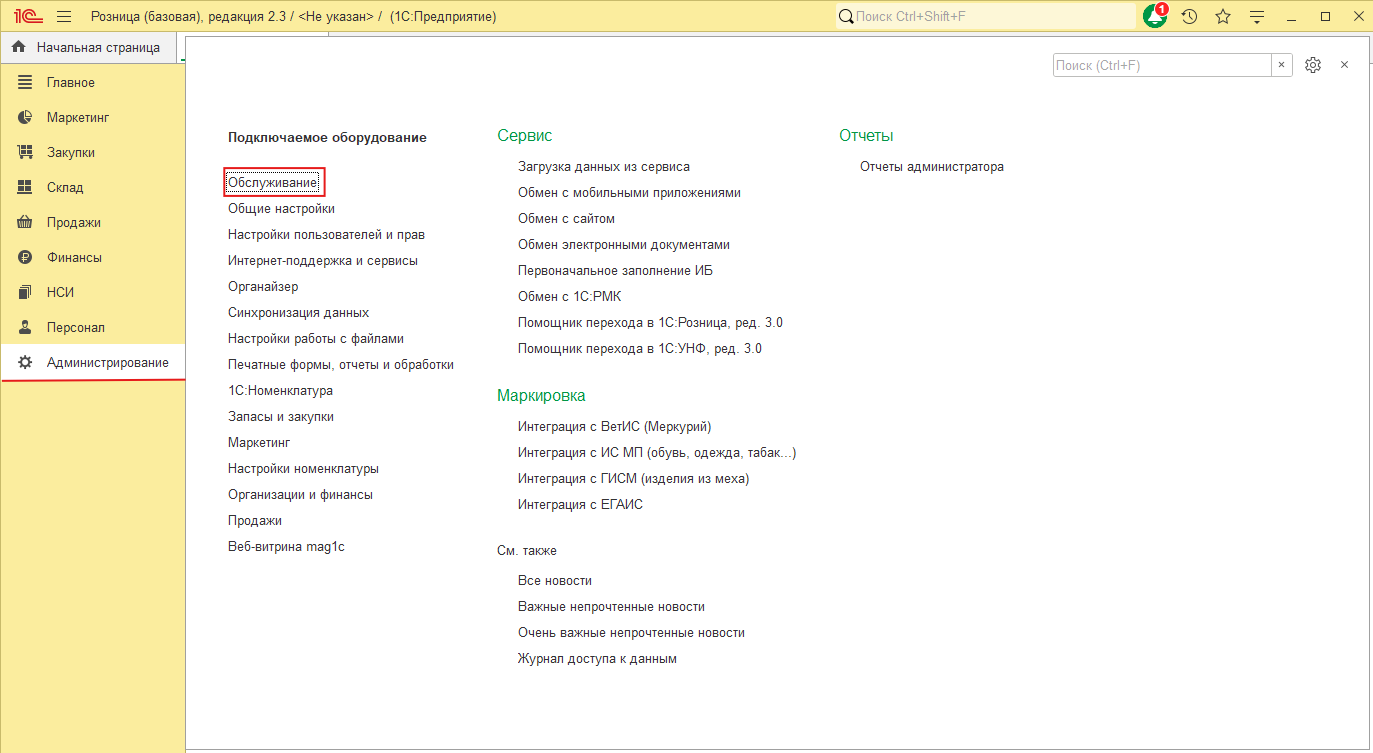Open Настройки работы с файлами
The image size is (1373, 753).
316,339
